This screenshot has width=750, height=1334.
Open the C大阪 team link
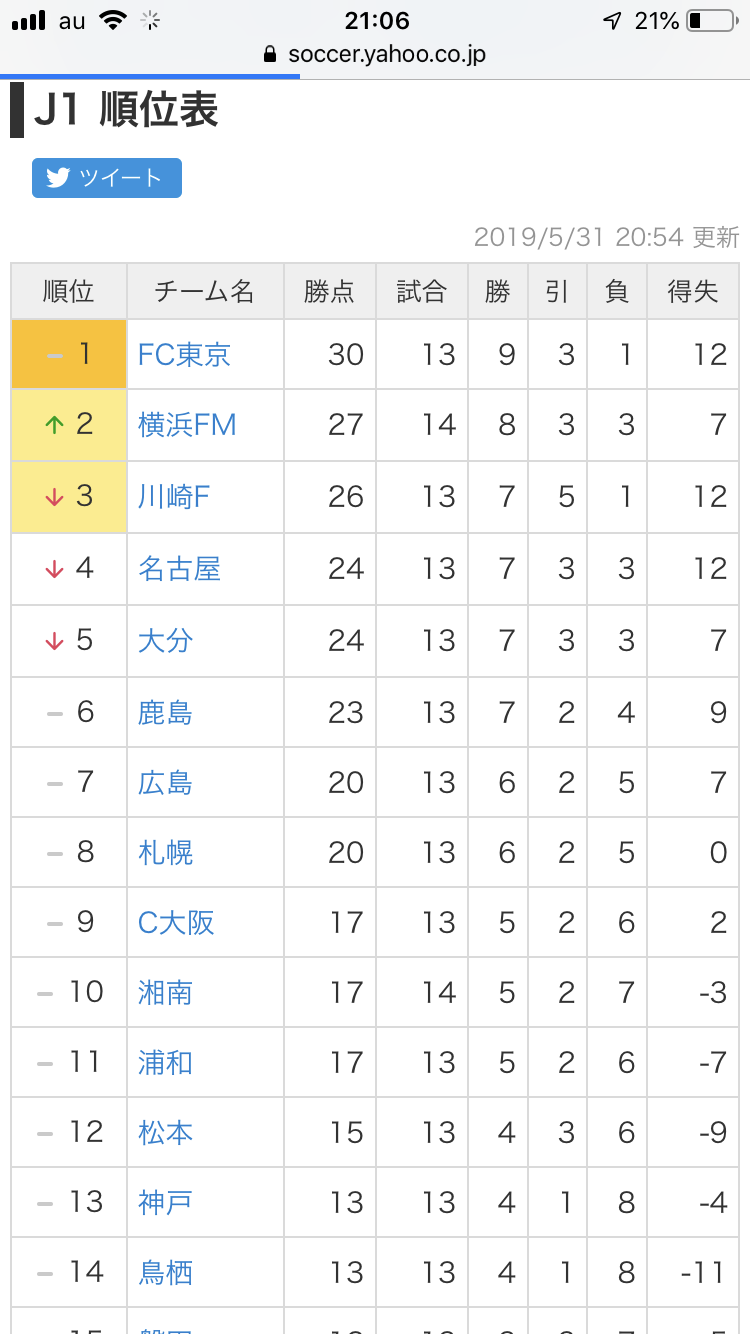pyautogui.click(x=176, y=922)
